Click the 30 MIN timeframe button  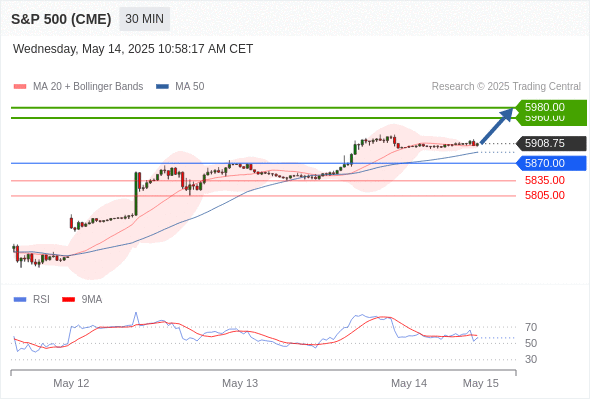point(144,19)
